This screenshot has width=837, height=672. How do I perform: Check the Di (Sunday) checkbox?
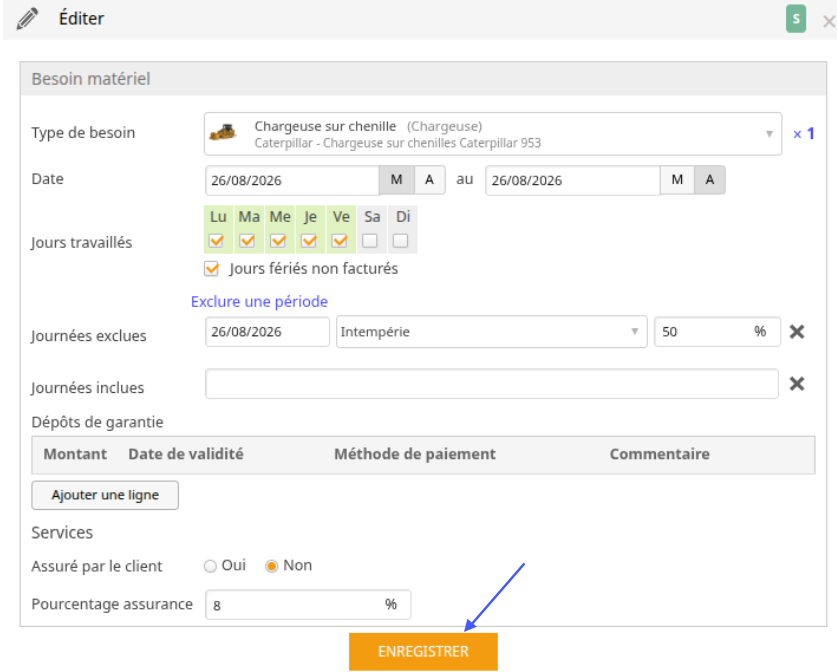[400, 241]
